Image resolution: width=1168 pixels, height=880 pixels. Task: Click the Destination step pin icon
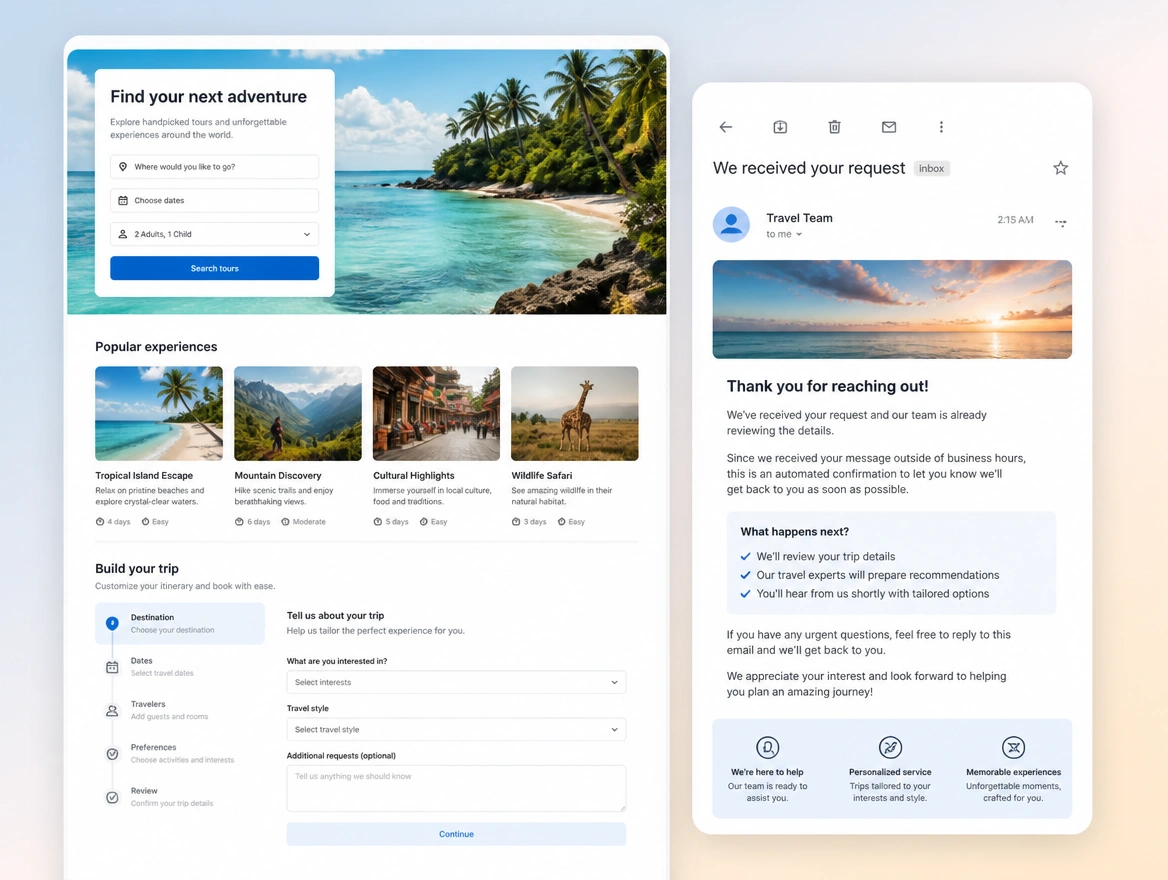[112, 623]
